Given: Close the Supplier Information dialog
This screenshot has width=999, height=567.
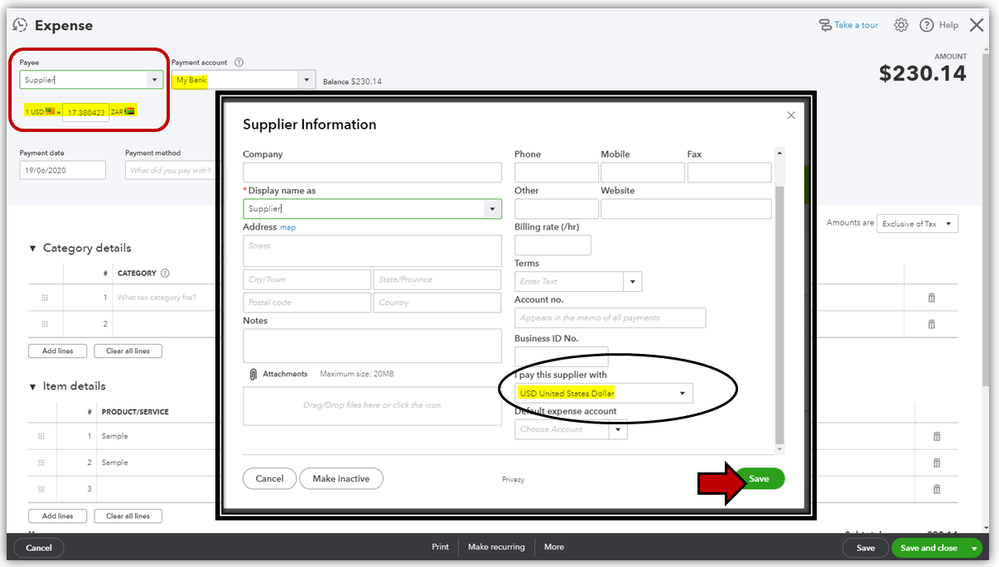Looking at the screenshot, I should coord(791,115).
